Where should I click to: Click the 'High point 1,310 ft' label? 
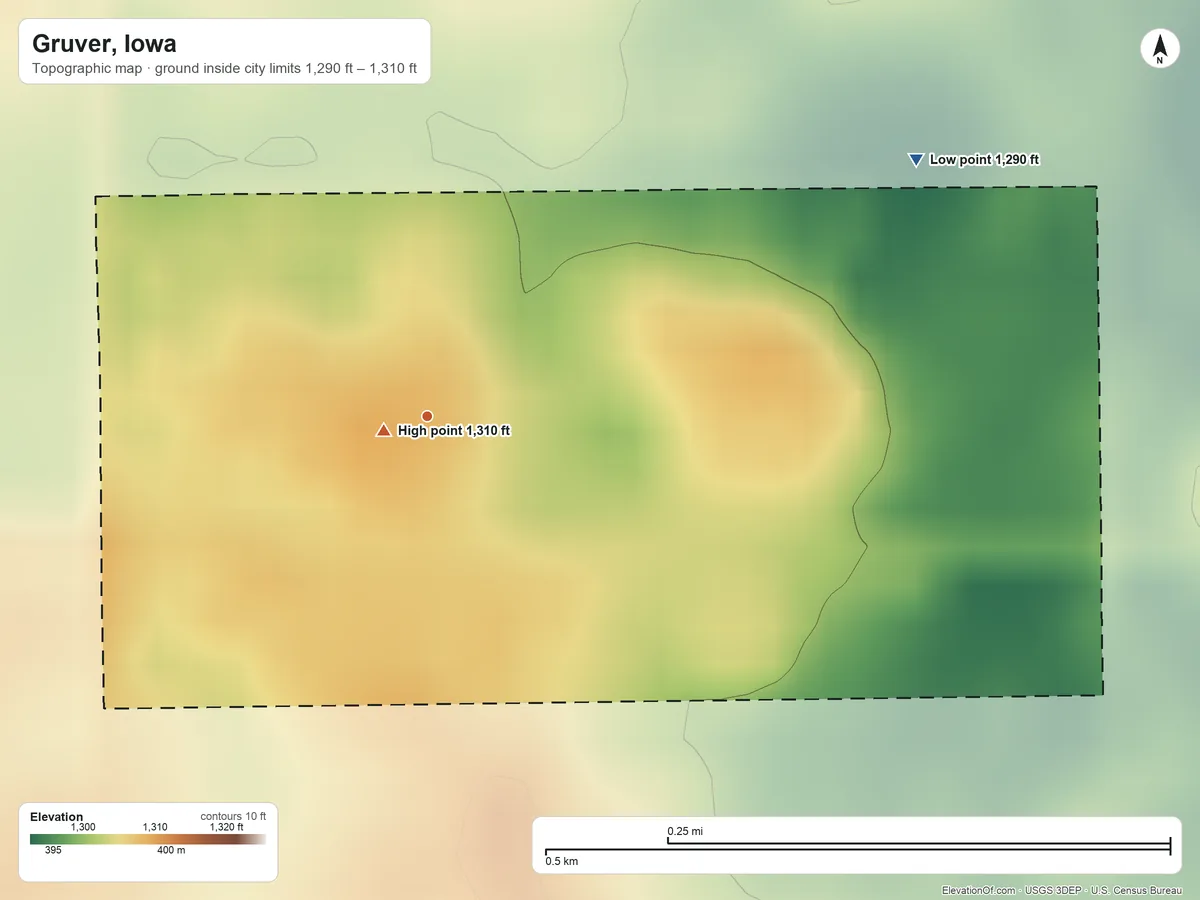point(454,431)
